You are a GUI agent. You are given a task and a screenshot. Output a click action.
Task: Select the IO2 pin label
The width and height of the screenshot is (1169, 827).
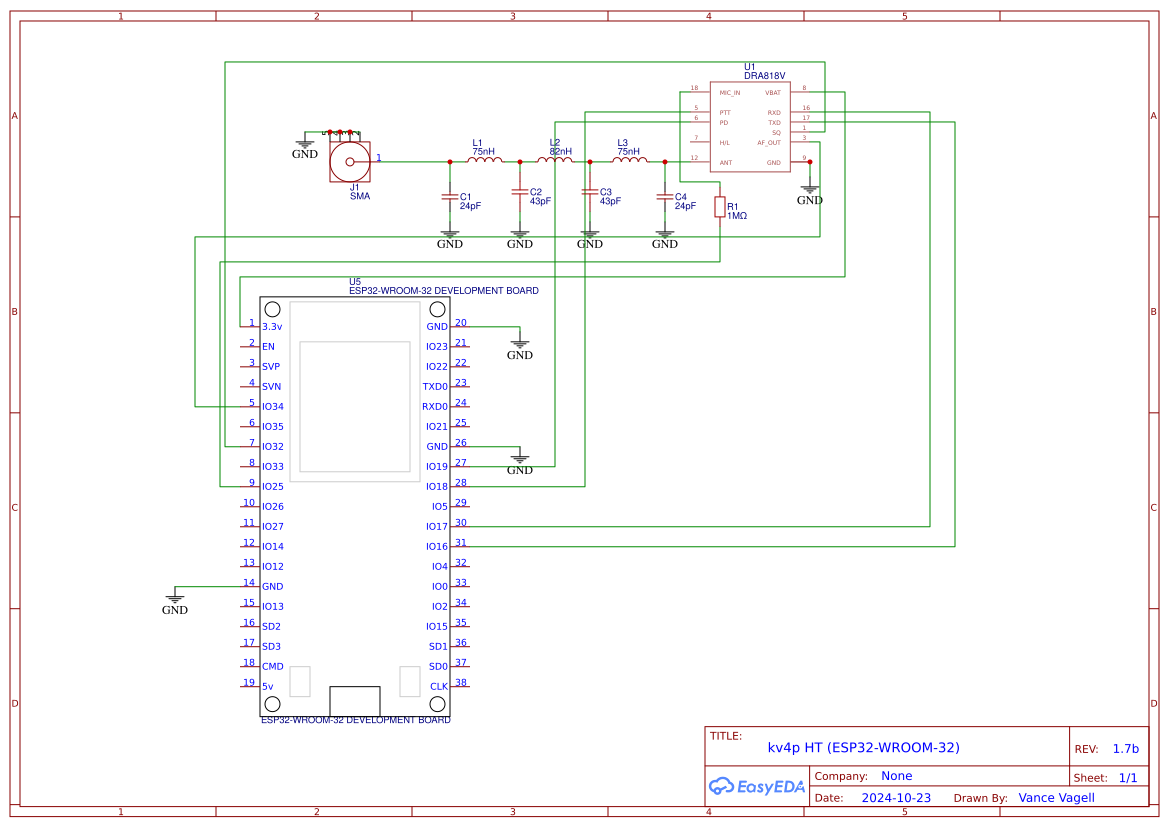pos(440,606)
